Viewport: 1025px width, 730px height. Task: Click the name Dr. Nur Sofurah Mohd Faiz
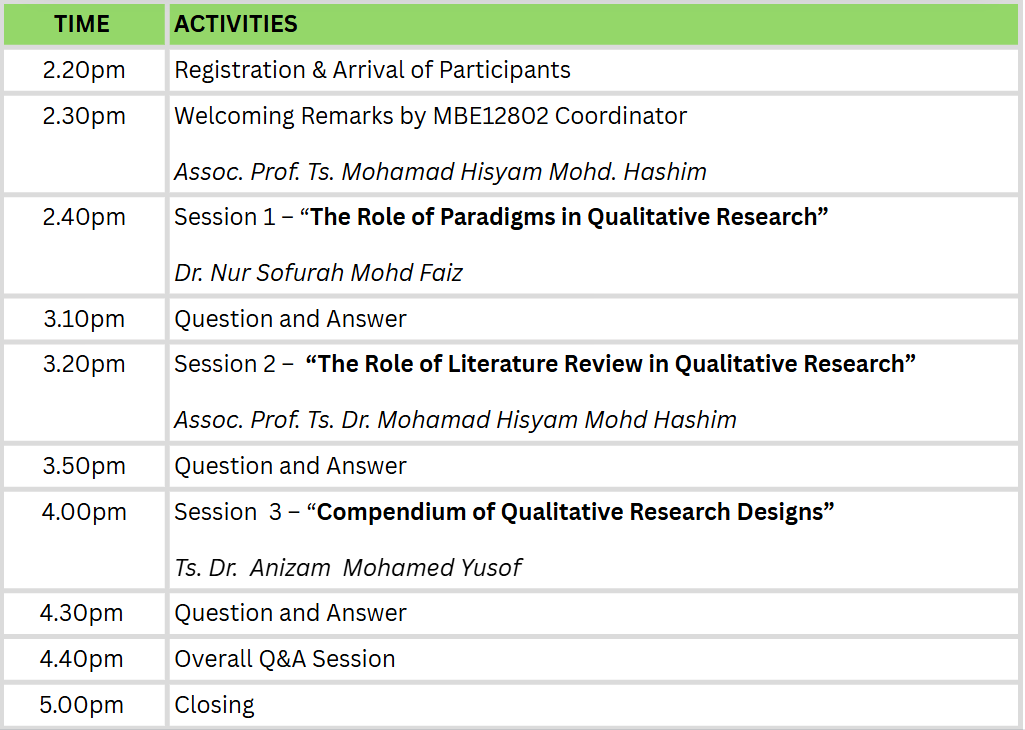point(318,273)
